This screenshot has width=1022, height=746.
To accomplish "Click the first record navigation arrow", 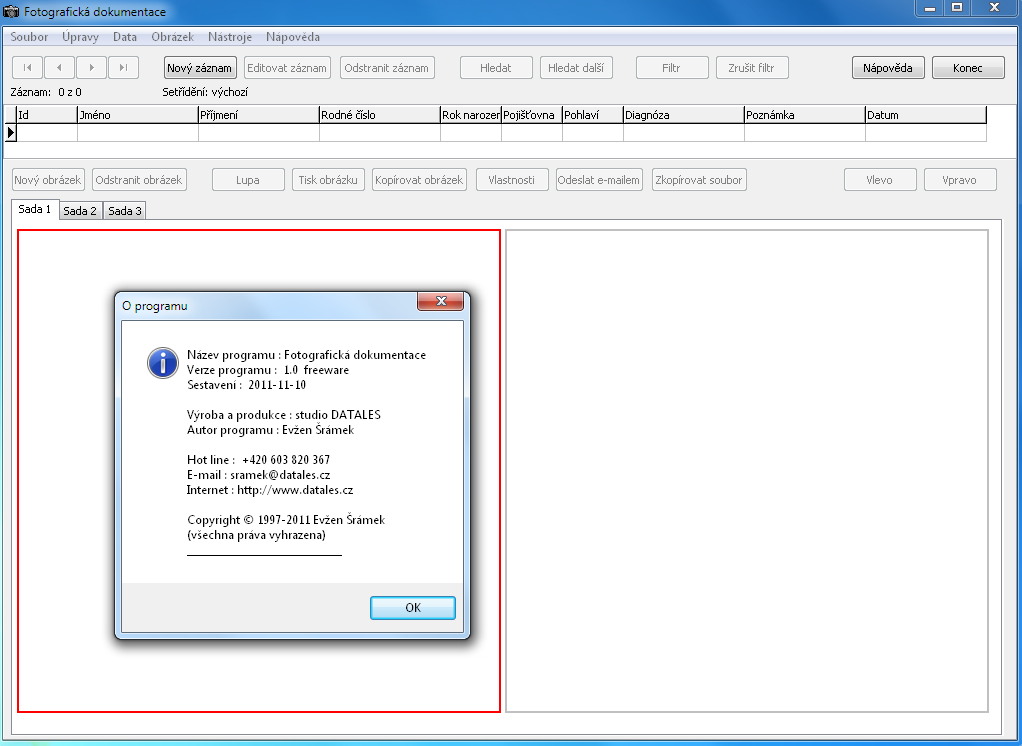I will click(x=27, y=68).
